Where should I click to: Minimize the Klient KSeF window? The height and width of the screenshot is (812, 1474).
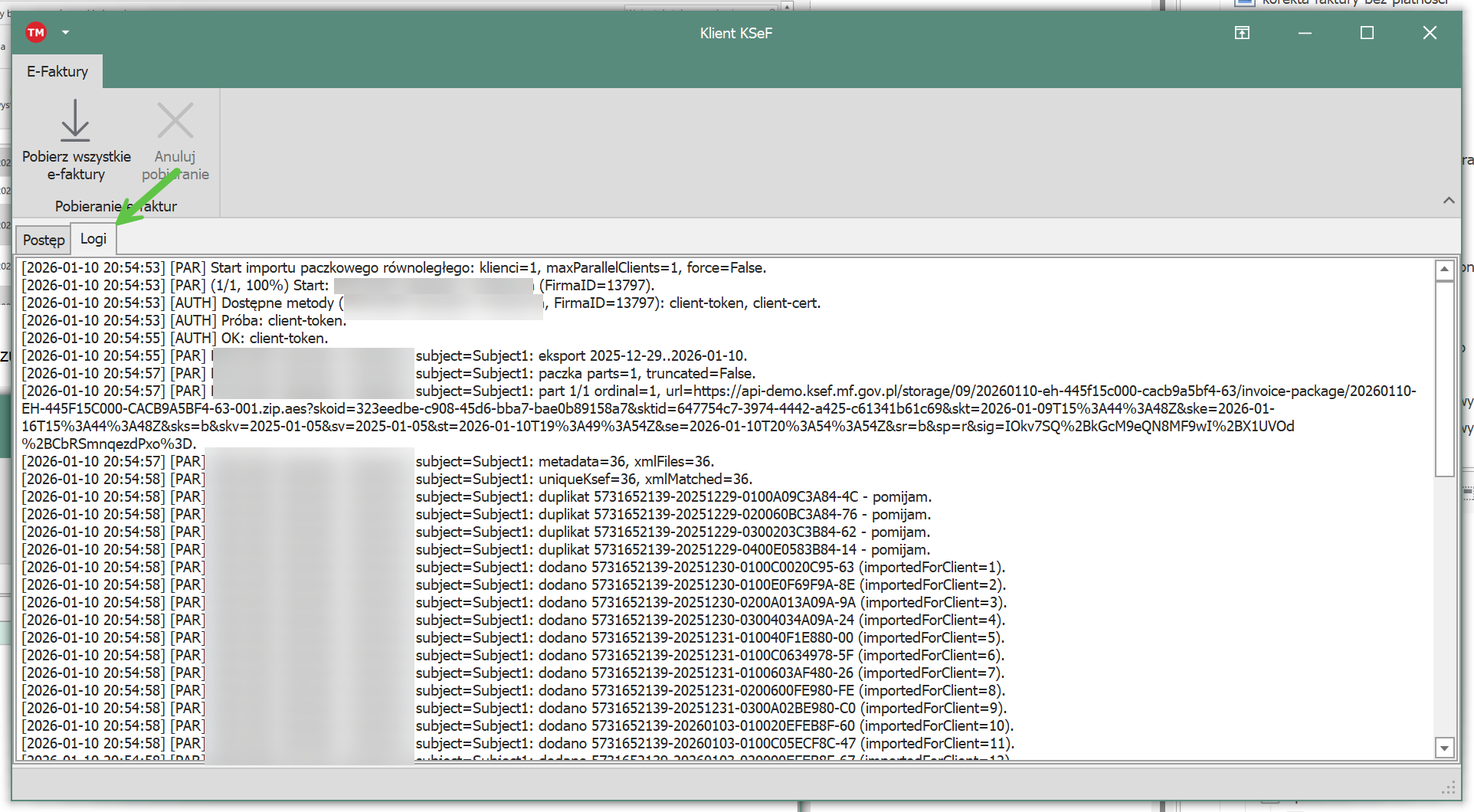(x=1305, y=33)
